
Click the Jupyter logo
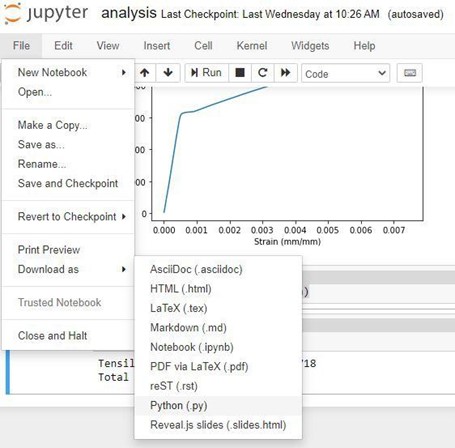coord(46,13)
